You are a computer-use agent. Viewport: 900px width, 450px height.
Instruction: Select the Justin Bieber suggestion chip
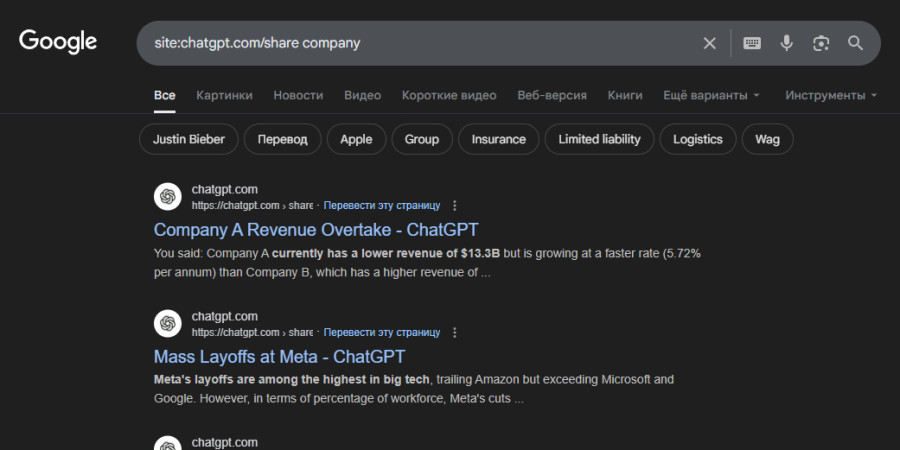pyautogui.click(x=189, y=139)
